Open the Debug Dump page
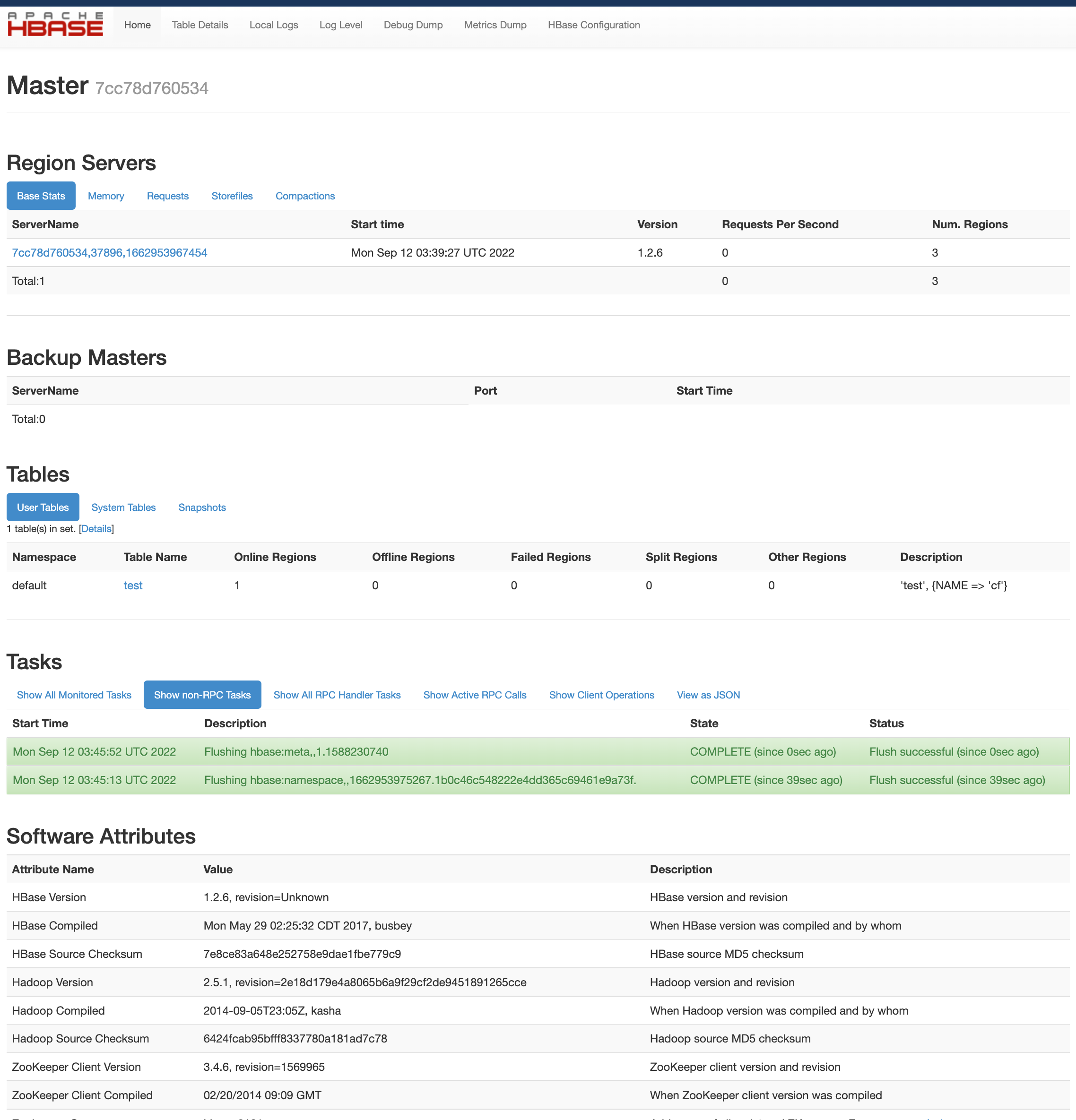The width and height of the screenshot is (1076, 1120). click(x=413, y=25)
